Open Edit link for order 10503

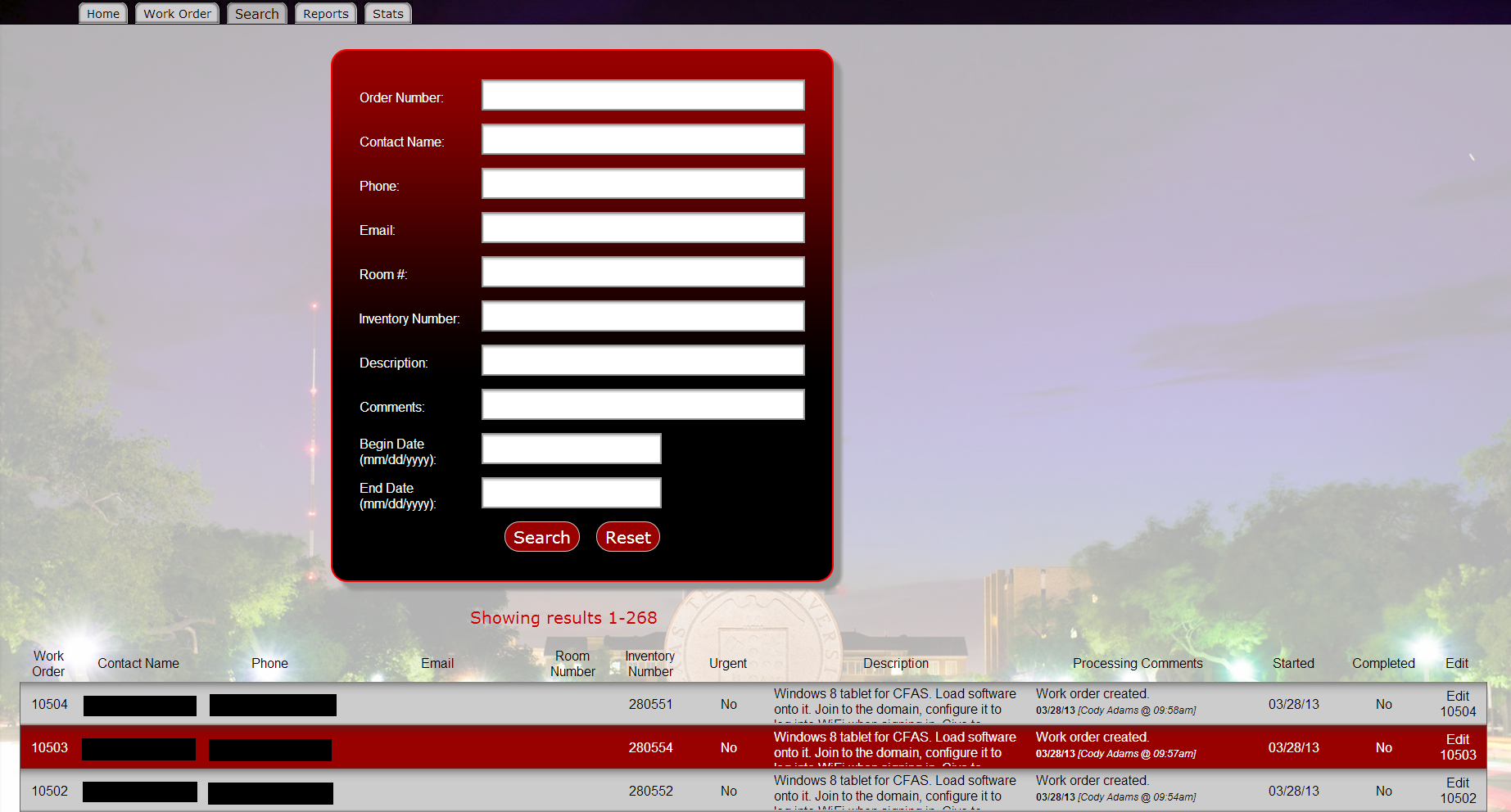coord(1457,747)
